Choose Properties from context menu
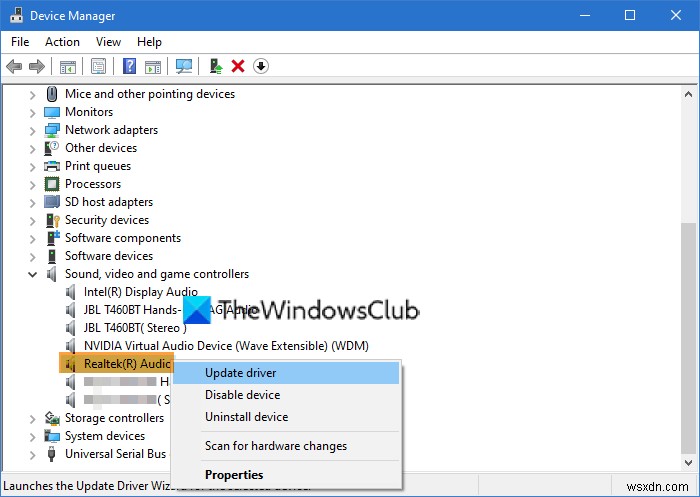 (x=286, y=474)
